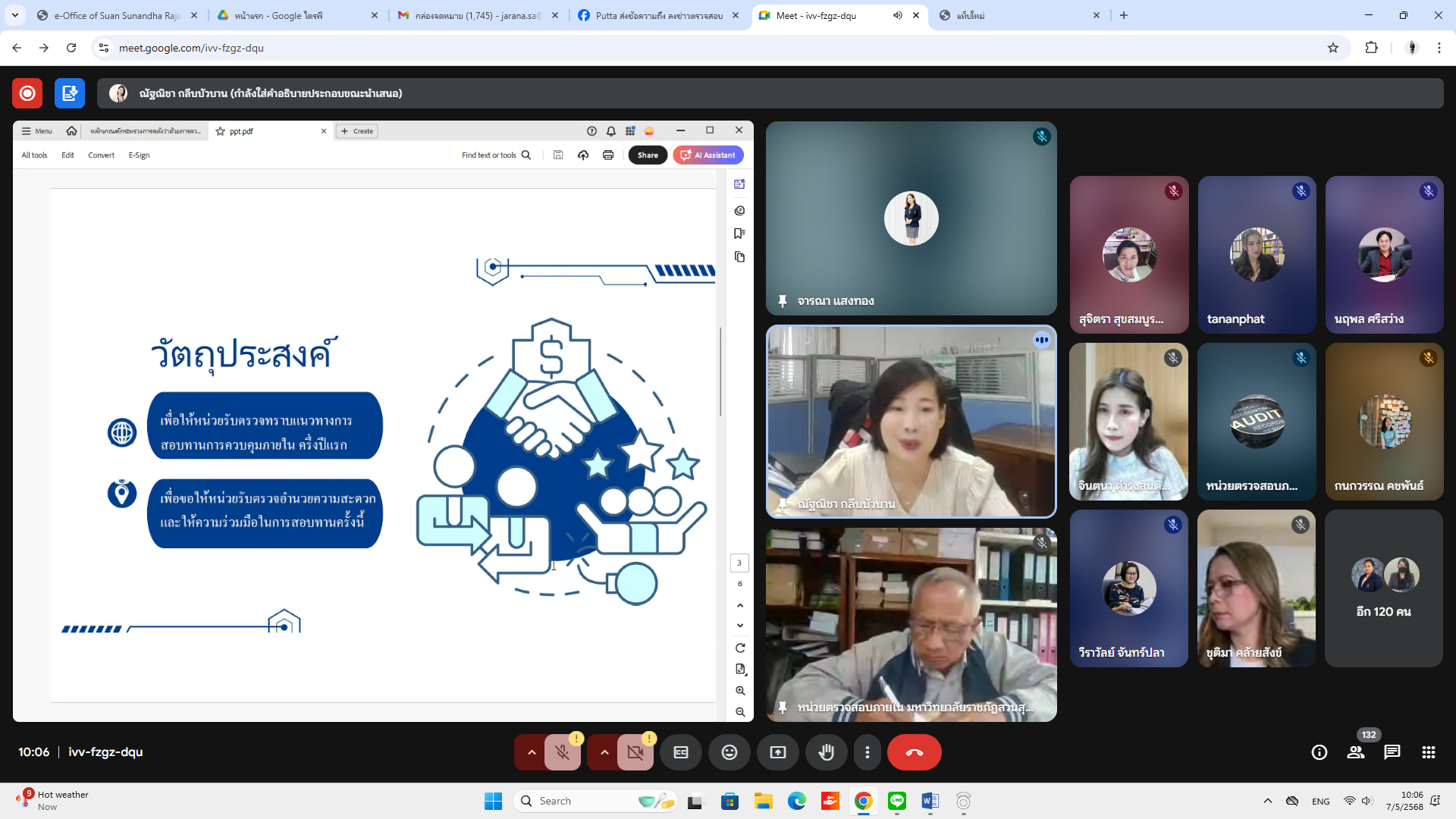This screenshot has height=819, width=1456.
Task: Click the meeting details info icon
Action: (1319, 752)
